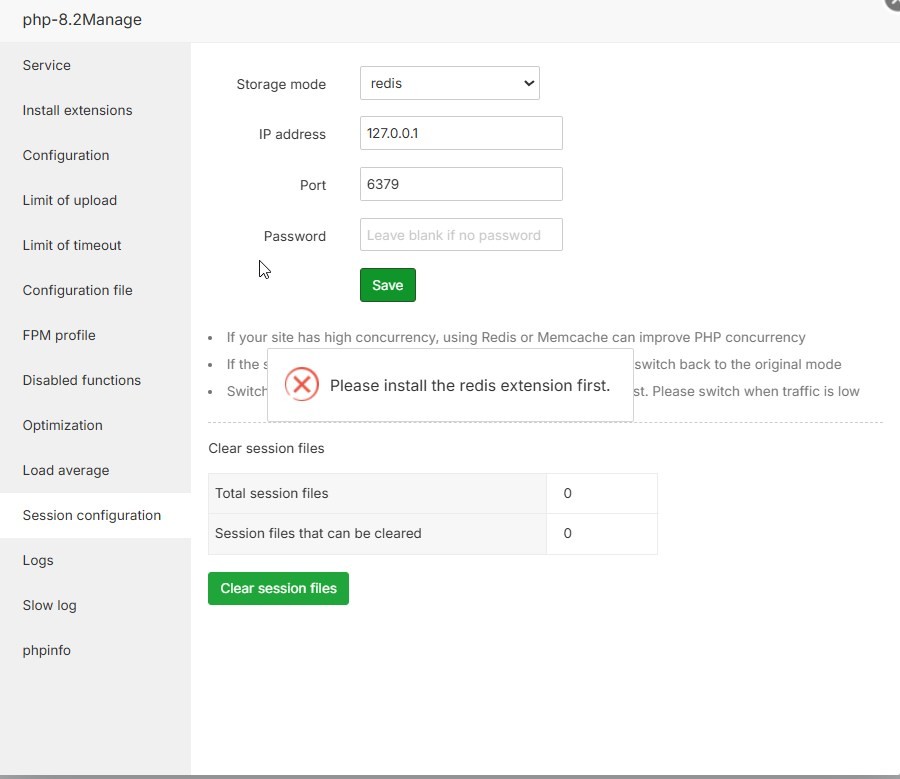Close the php-8.2 Manage dialog
This screenshot has width=900, height=779.
(893, 3)
